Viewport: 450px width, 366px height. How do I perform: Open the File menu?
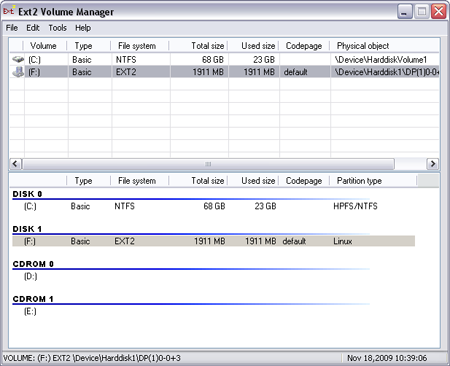[x=12, y=28]
